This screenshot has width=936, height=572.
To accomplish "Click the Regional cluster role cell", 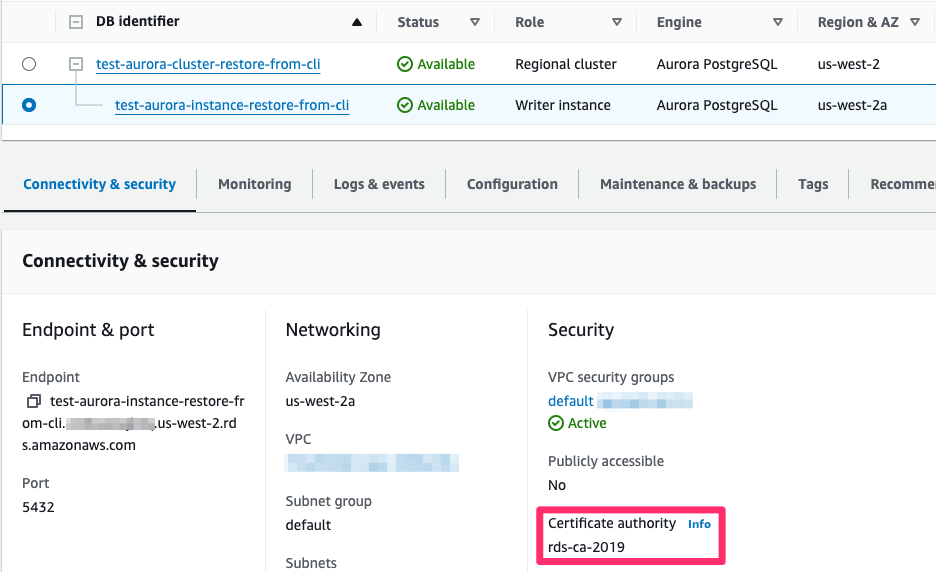I will click(566, 64).
